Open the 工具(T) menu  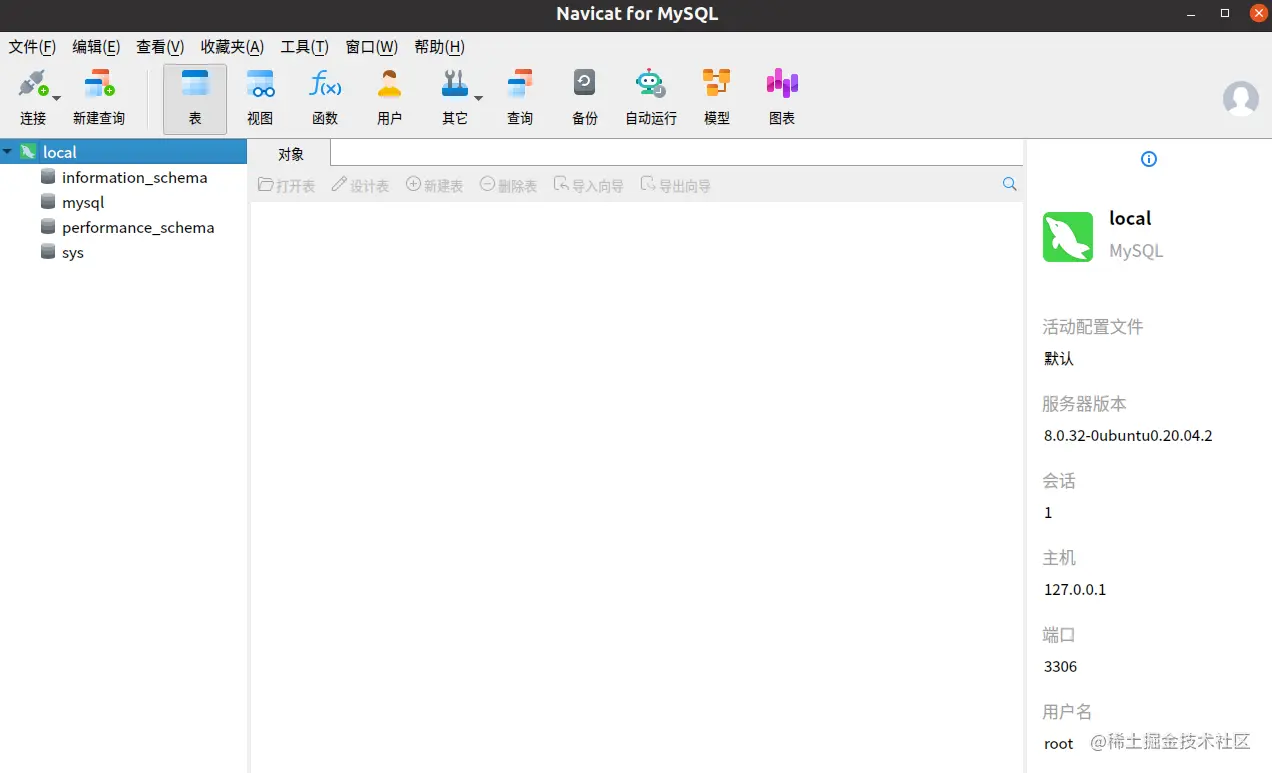(304, 47)
